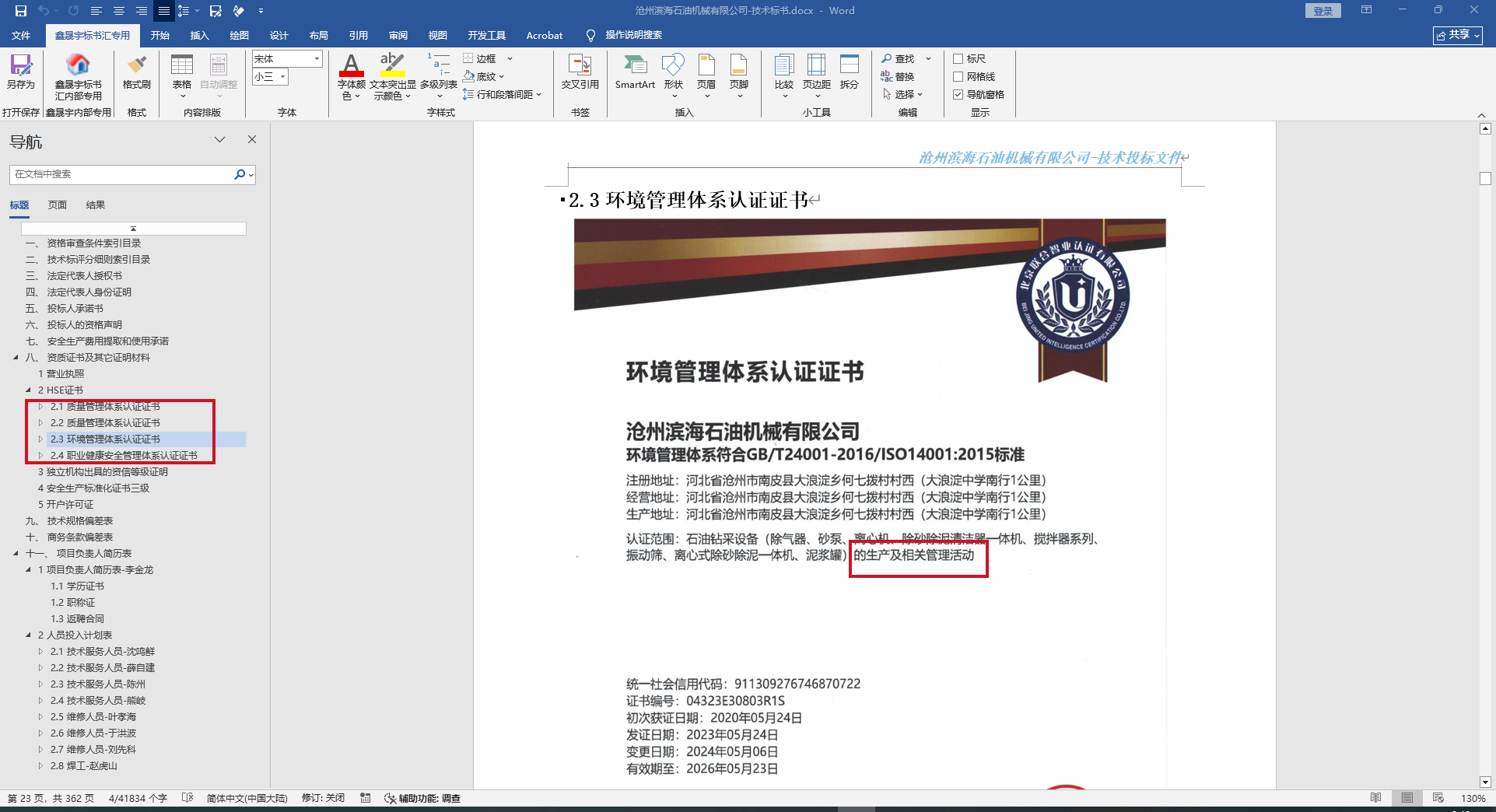Align text right from the quick access toolbar
The image size is (1496, 812).
(142, 11)
